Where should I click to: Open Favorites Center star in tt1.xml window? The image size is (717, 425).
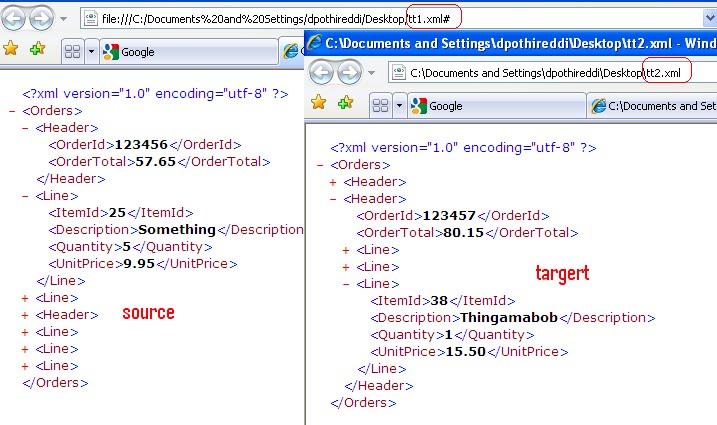(x=11, y=48)
